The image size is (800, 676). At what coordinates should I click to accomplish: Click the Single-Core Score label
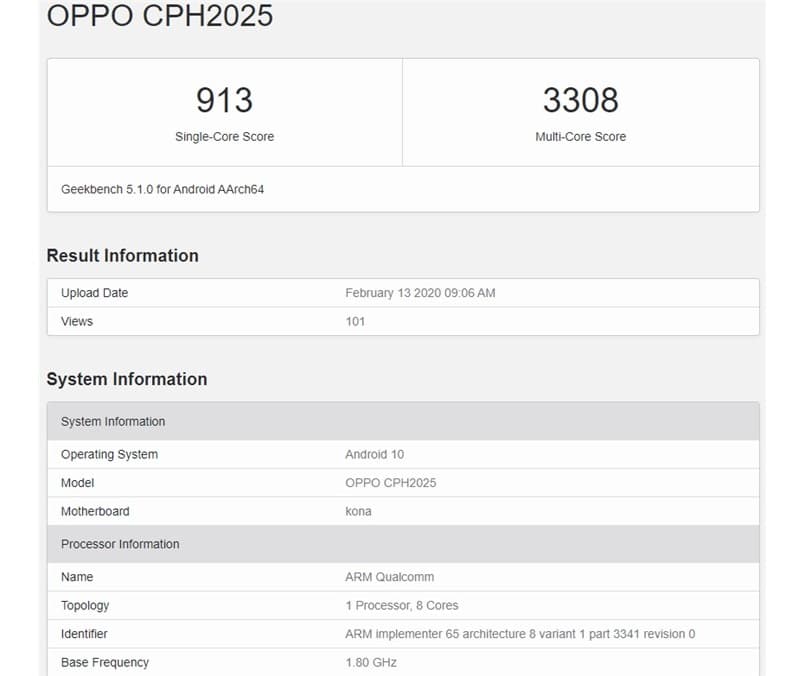pyautogui.click(x=224, y=137)
